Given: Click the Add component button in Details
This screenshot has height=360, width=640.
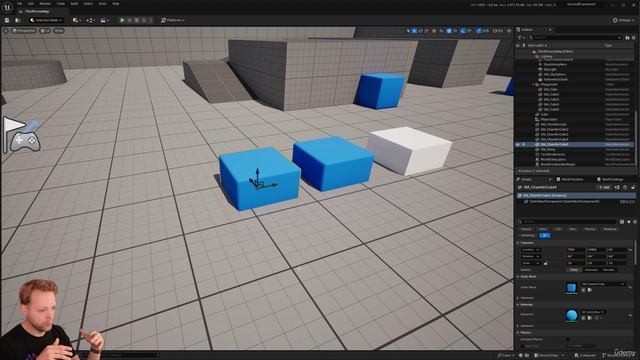Looking at the screenshot, I should click(604, 187).
